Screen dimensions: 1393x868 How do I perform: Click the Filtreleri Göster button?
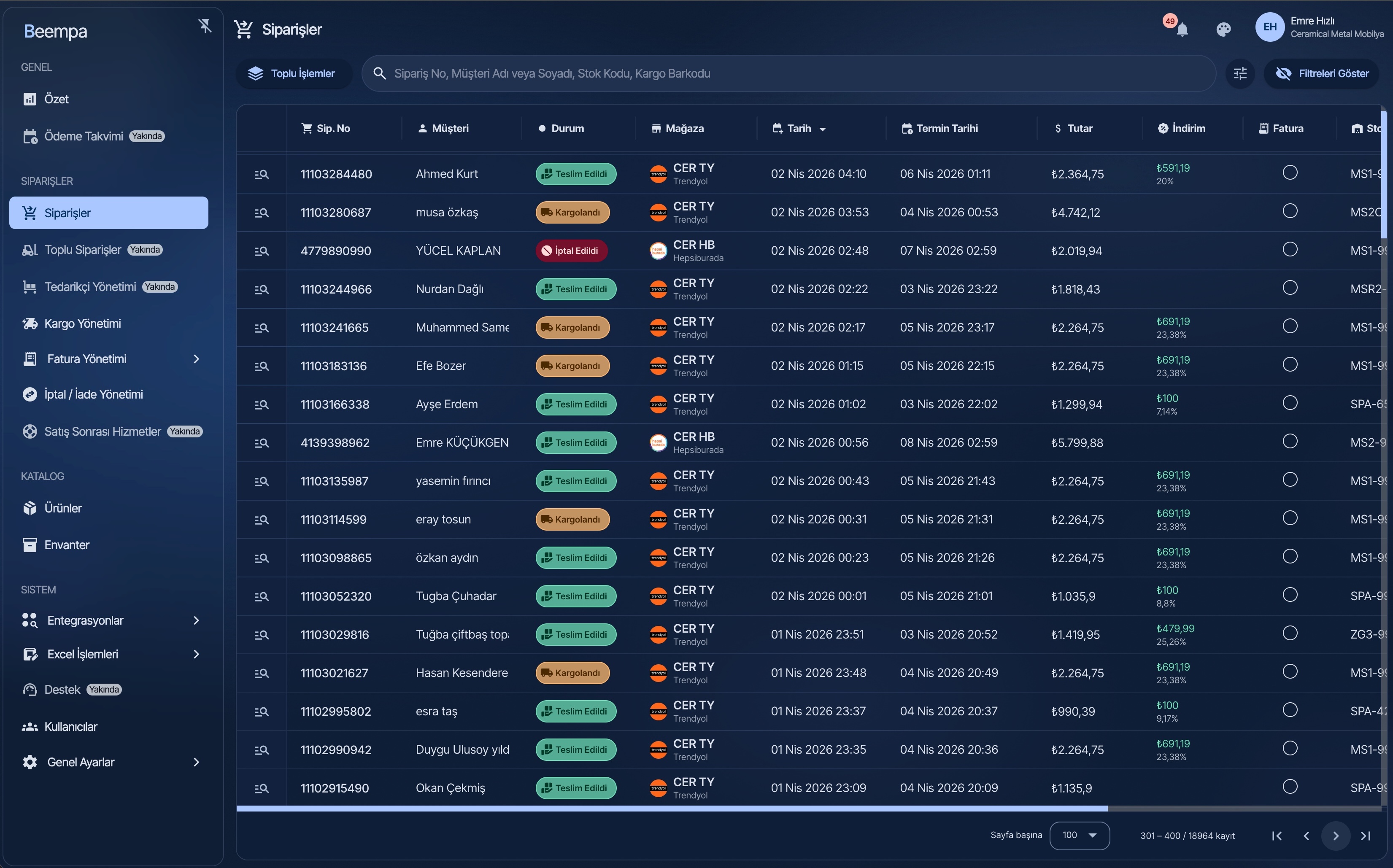pos(1322,73)
